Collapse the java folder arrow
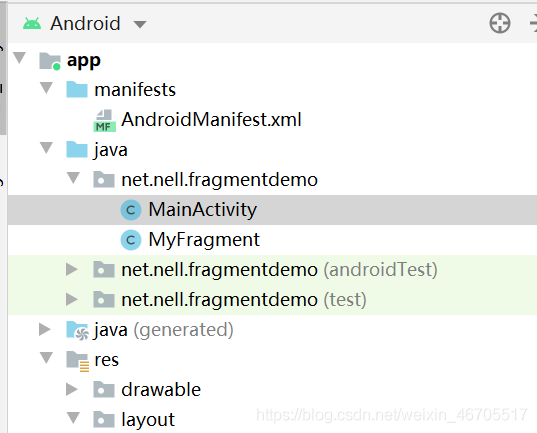This screenshot has width=537, height=433. click(46, 148)
